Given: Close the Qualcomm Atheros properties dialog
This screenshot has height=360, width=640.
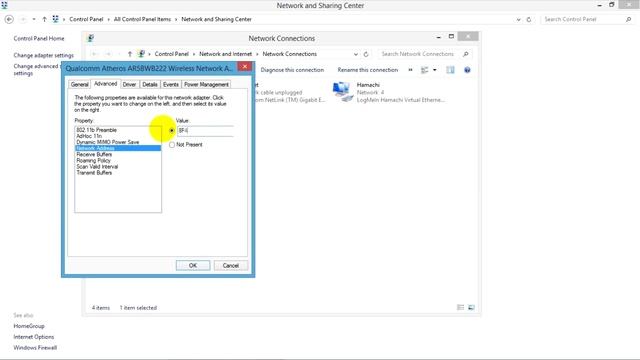Looking at the screenshot, I should pos(244,67).
